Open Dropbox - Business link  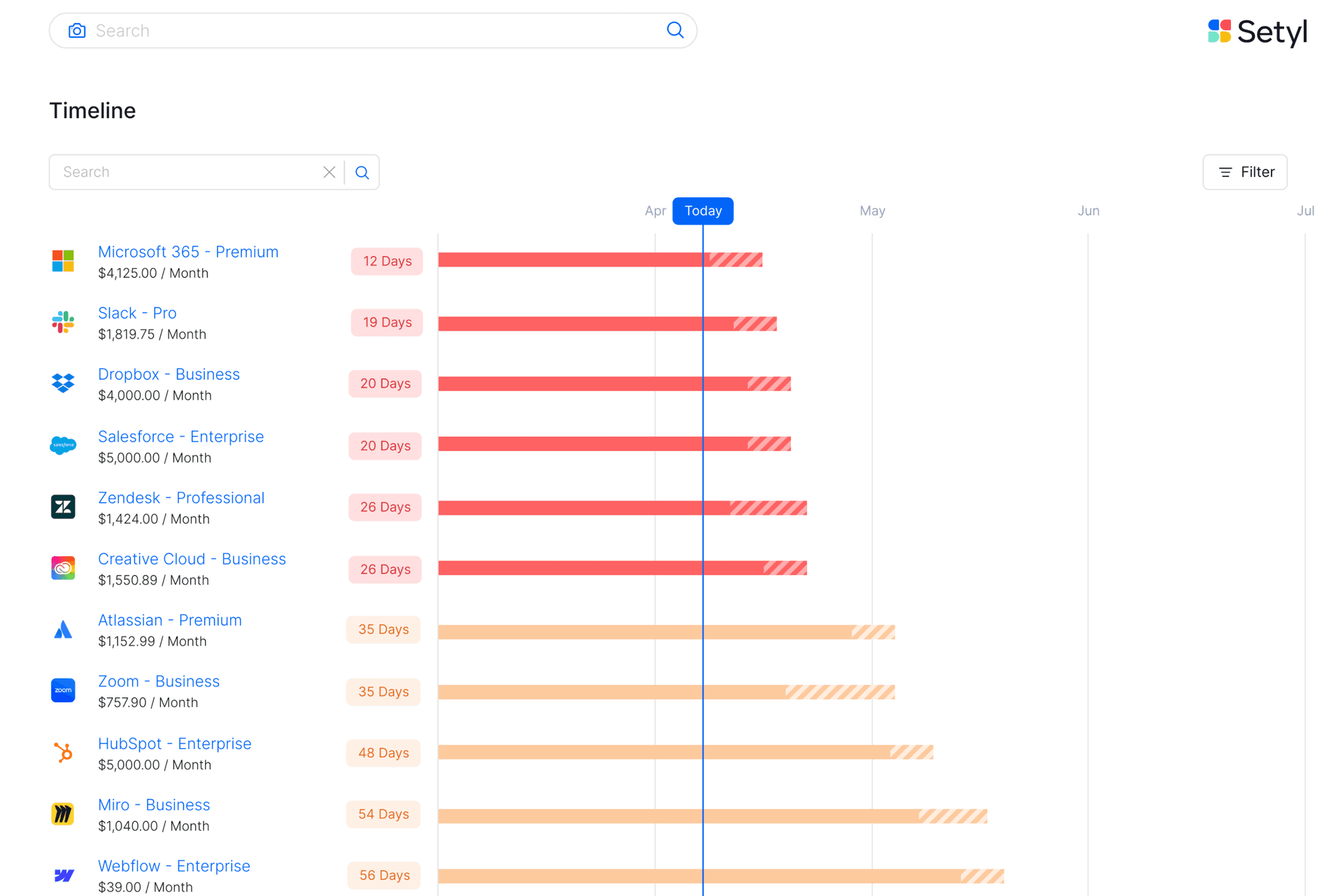tap(169, 374)
